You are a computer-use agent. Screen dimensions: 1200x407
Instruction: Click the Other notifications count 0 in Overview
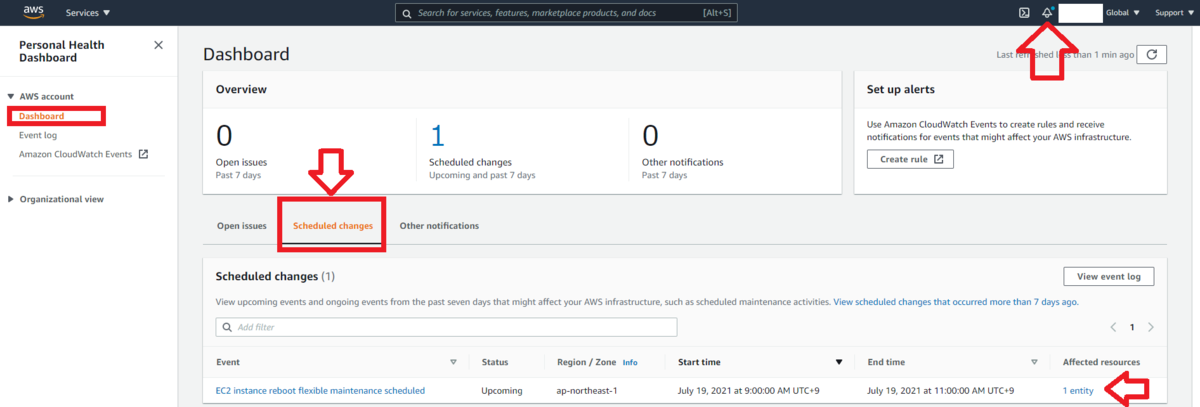pos(650,135)
